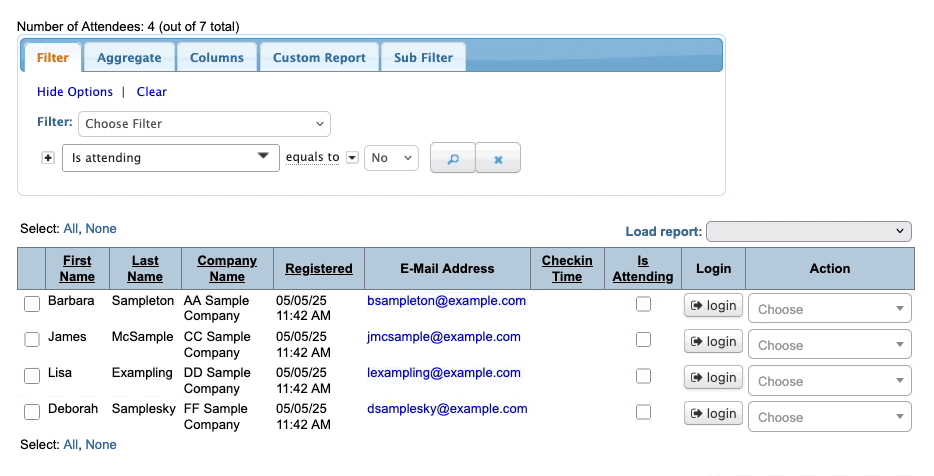This screenshot has height=476, width=934.
Task: Sort by Registered column header
Action: click(318, 268)
